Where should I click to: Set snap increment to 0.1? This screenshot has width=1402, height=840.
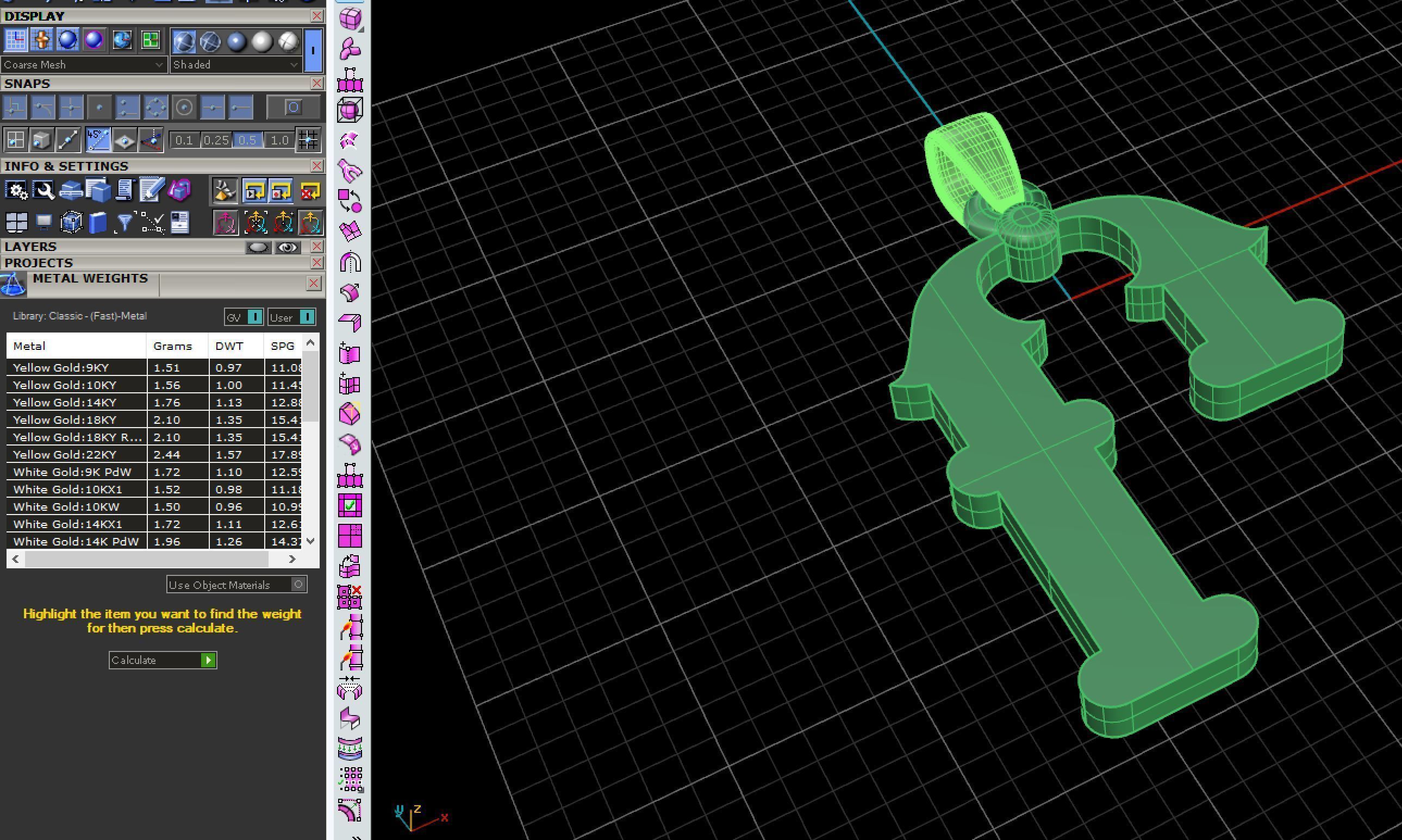pos(184,140)
